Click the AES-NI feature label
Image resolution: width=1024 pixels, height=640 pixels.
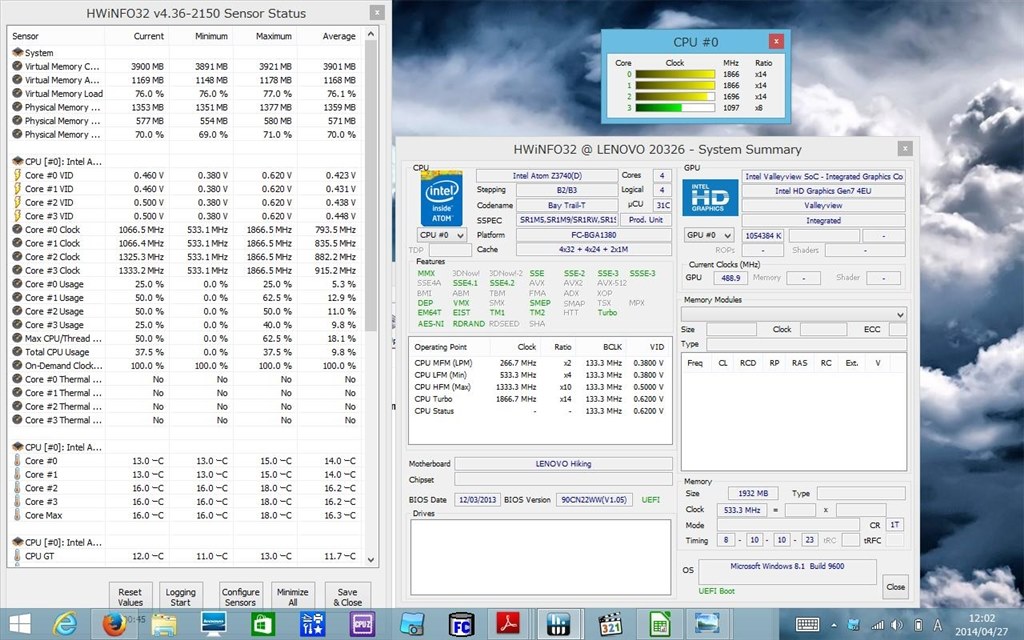tap(430, 323)
